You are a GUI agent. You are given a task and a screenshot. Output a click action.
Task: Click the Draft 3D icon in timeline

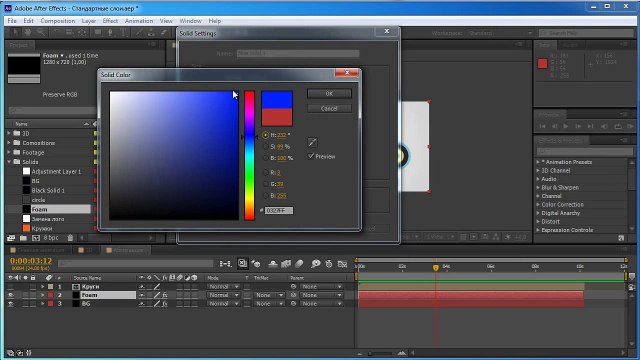click(x=256, y=264)
